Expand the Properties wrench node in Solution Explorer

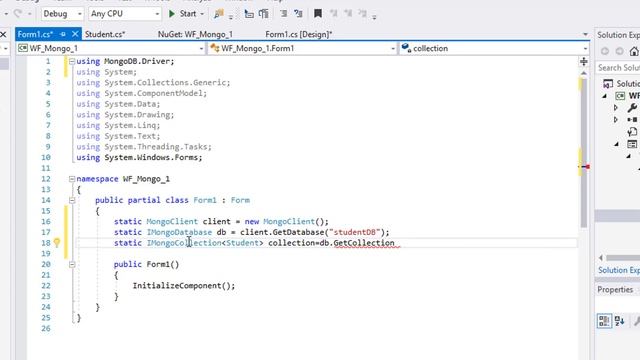(x=616, y=108)
